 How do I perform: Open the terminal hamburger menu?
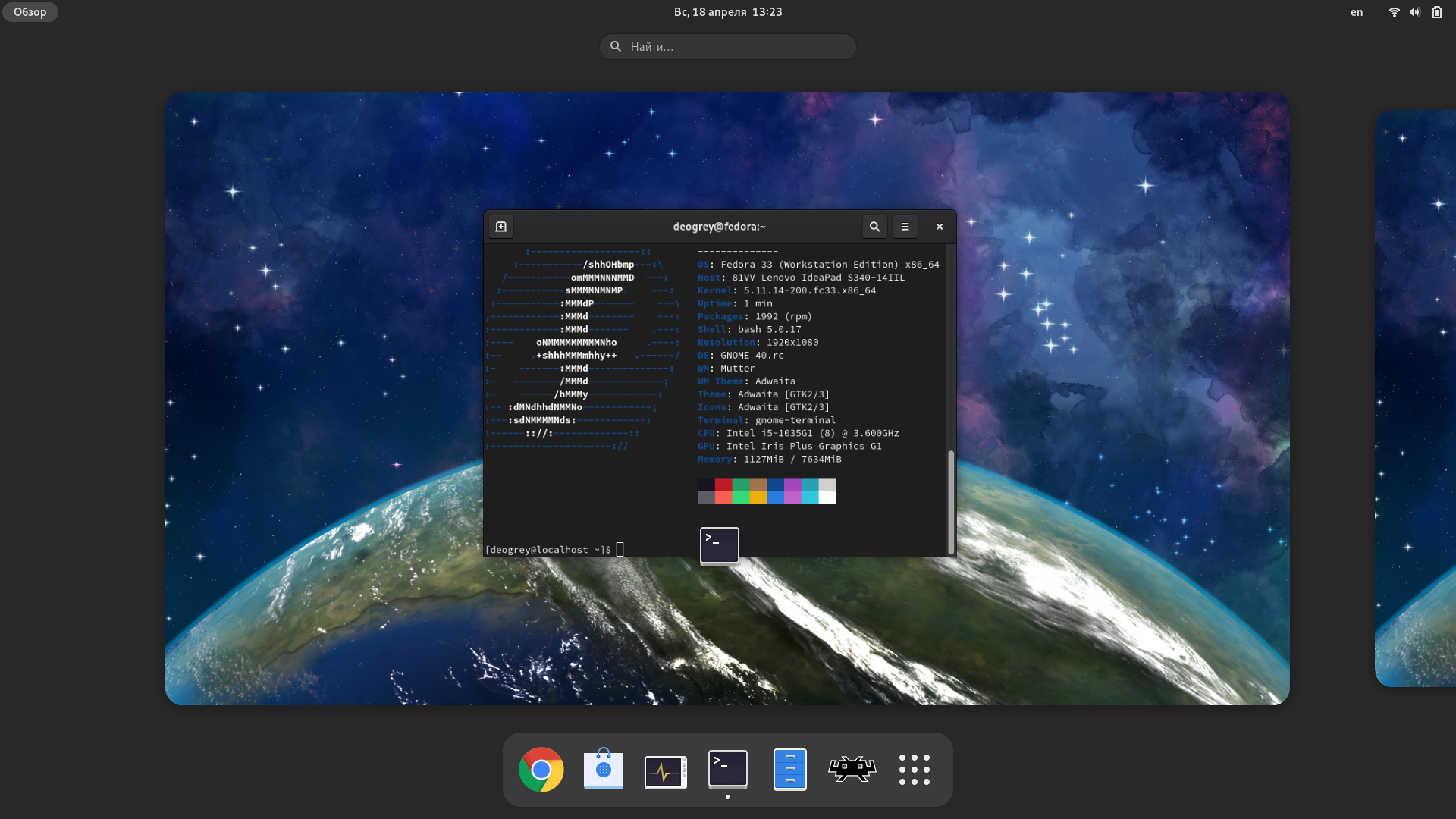[x=905, y=227]
